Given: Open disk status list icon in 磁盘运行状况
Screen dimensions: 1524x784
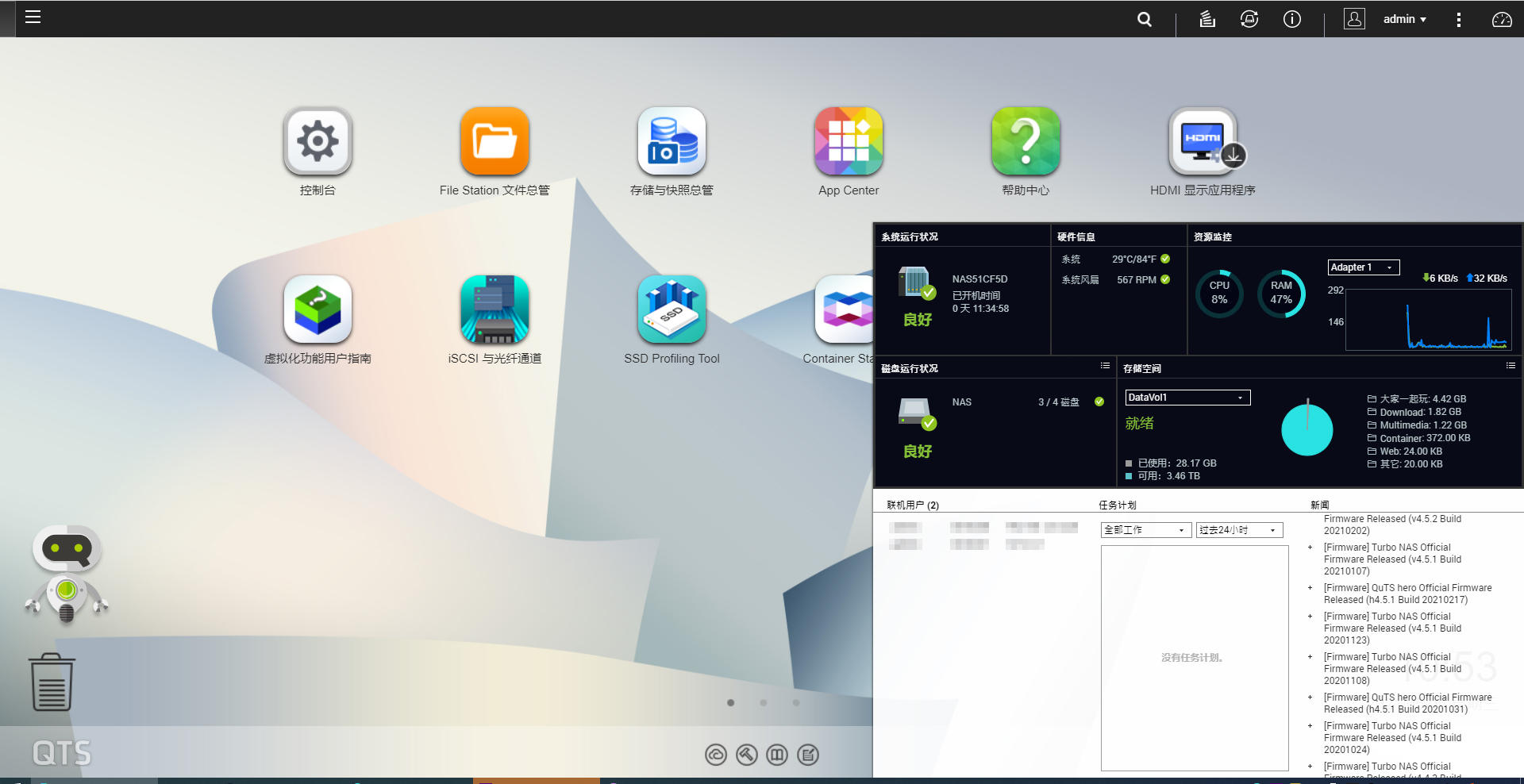Looking at the screenshot, I should tap(1105, 366).
